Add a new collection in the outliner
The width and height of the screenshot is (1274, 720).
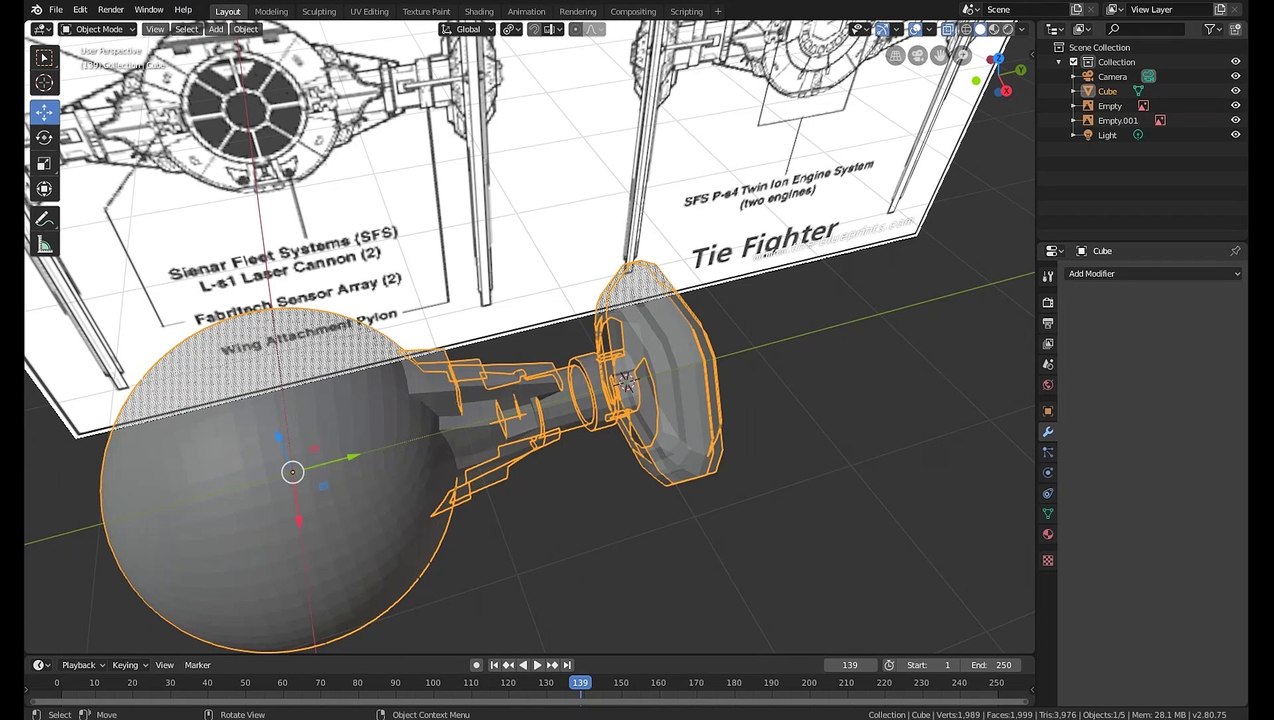click(x=1235, y=29)
